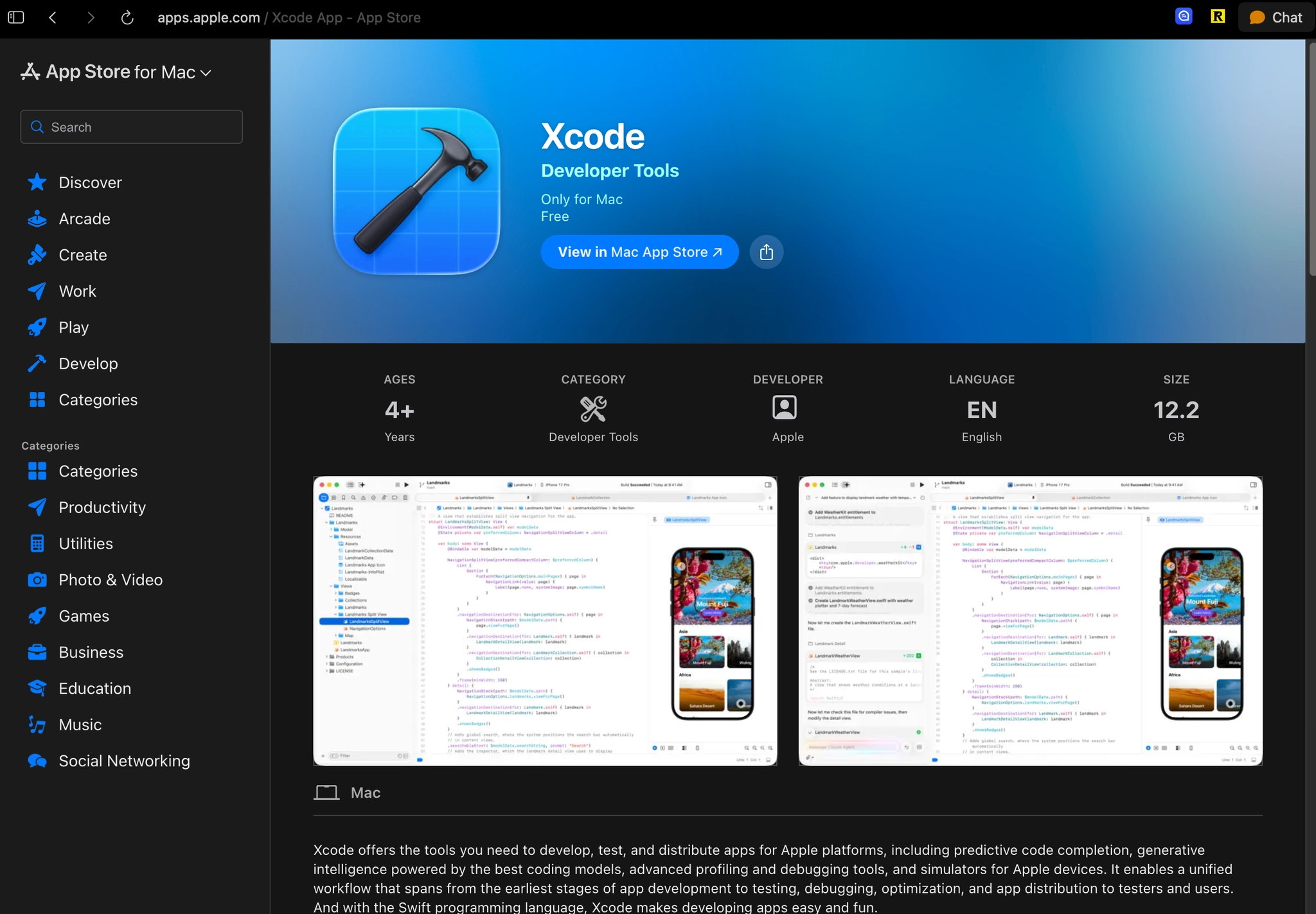1316x914 pixels.
Task: Click the browser reload icon
Action: click(x=127, y=17)
